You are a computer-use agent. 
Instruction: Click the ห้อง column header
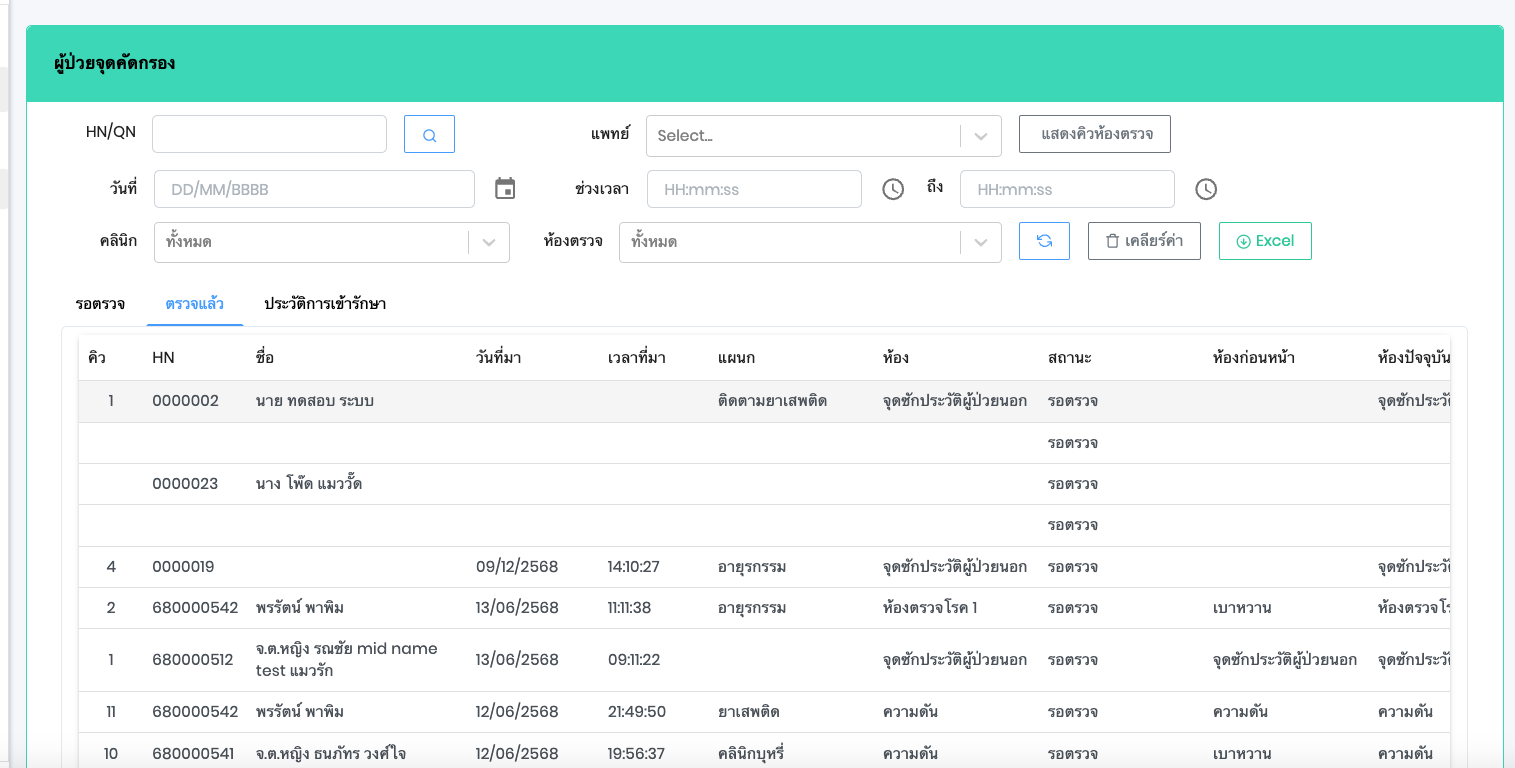click(896, 358)
